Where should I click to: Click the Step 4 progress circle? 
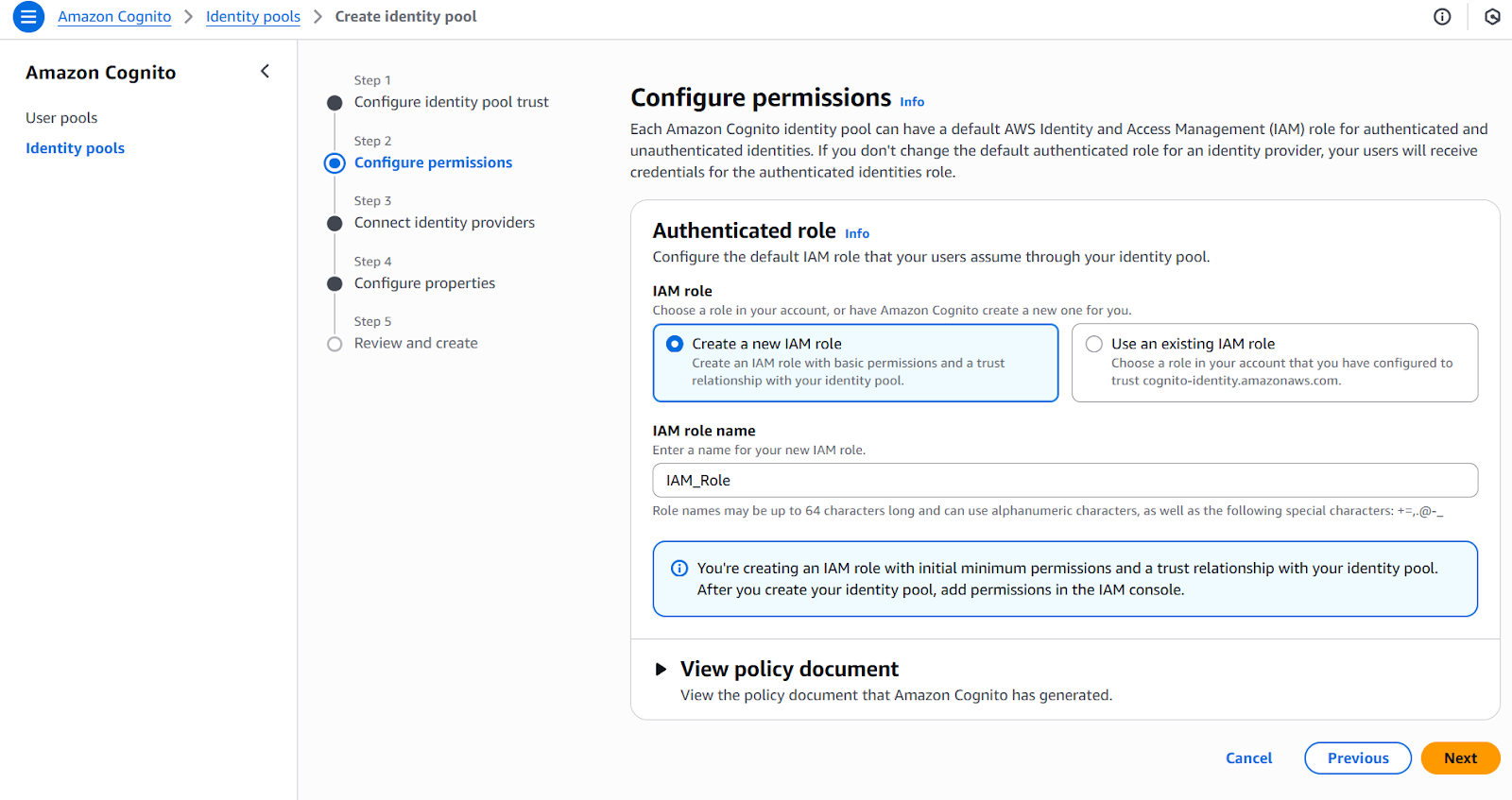click(x=335, y=283)
